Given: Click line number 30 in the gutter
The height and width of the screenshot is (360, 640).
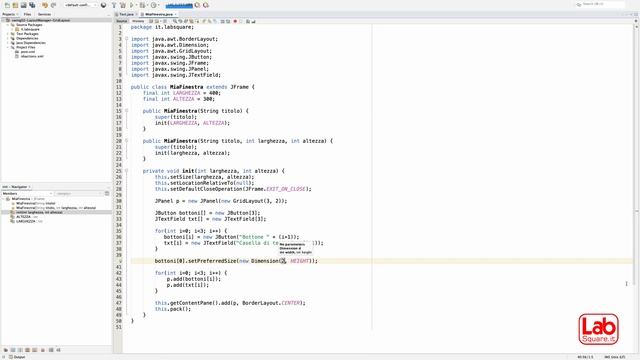Looking at the screenshot, I should pyautogui.click(x=119, y=201).
